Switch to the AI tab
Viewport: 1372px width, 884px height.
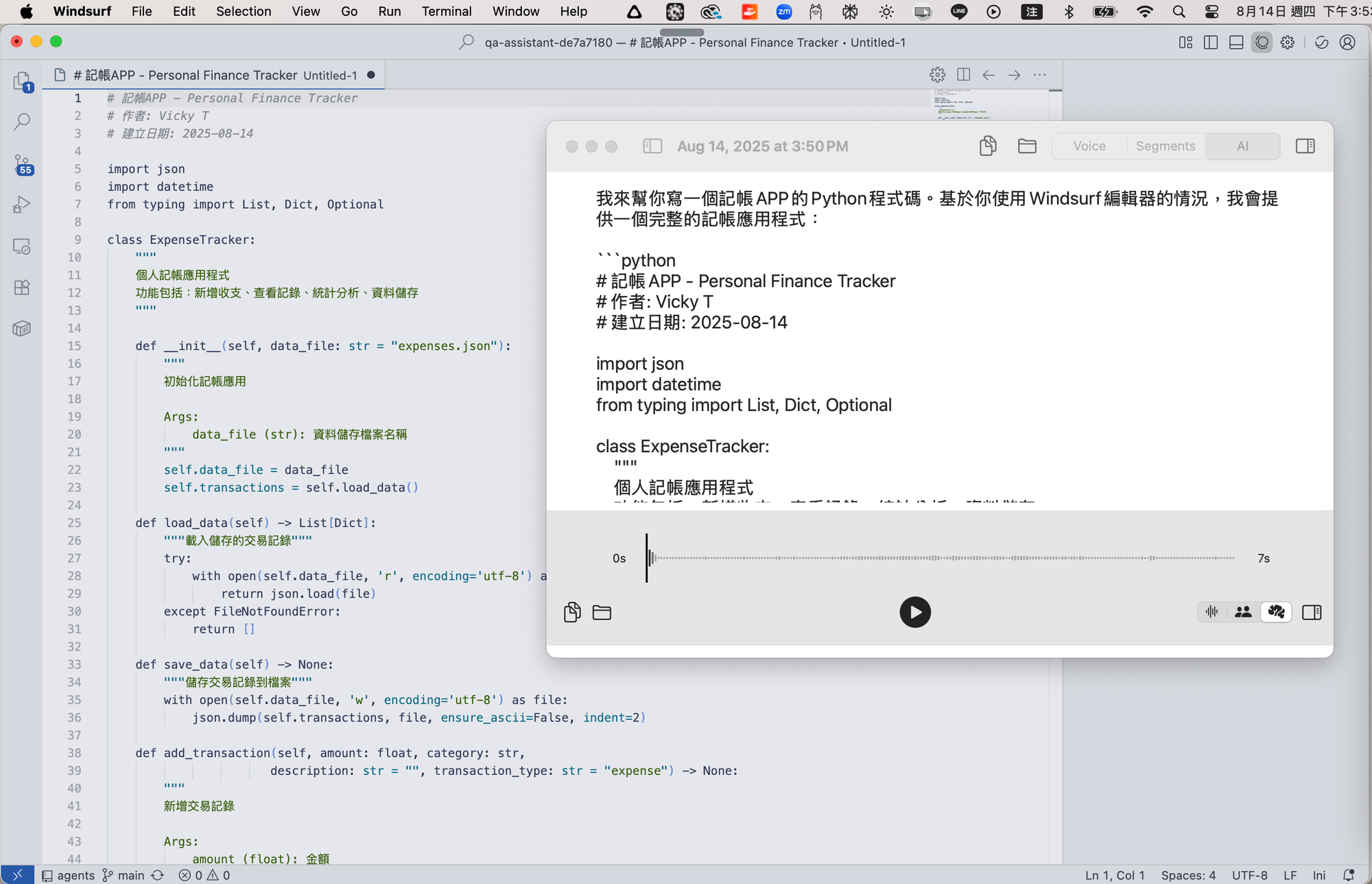click(1242, 146)
